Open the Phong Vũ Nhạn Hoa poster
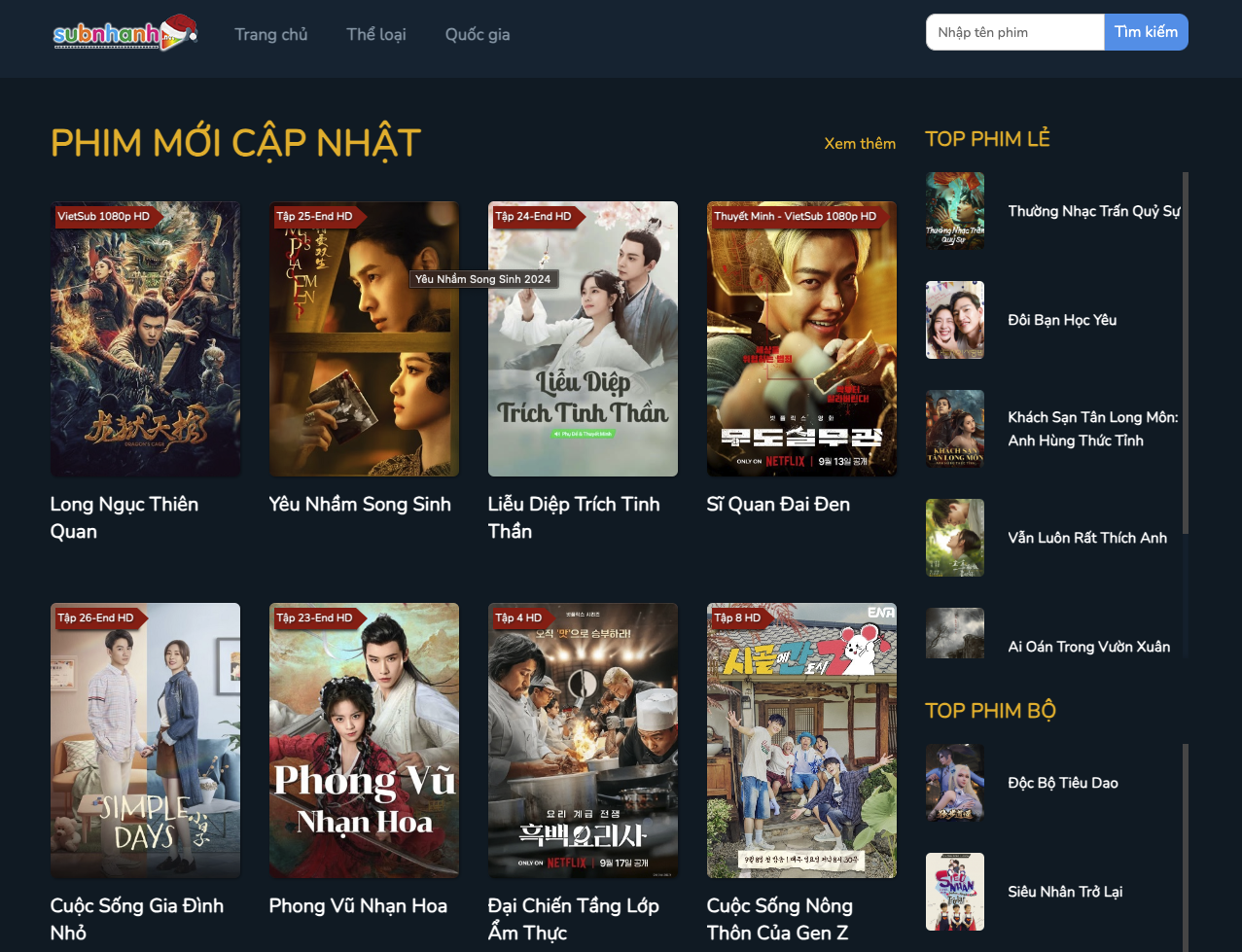This screenshot has height=952, width=1242. pyautogui.click(x=364, y=741)
